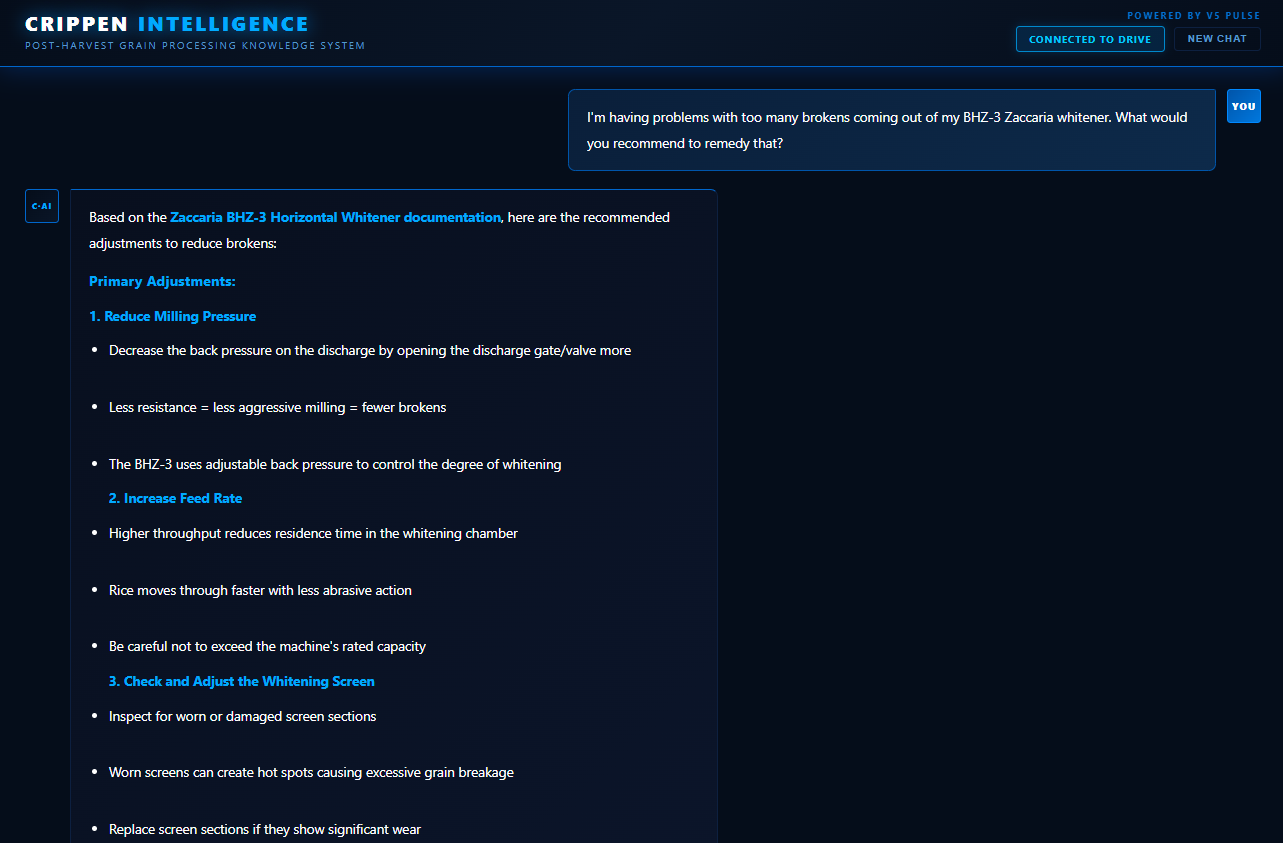This screenshot has width=1283, height=843.
Task: Click the Connected to Drive button
Action: click(1090, 39)
